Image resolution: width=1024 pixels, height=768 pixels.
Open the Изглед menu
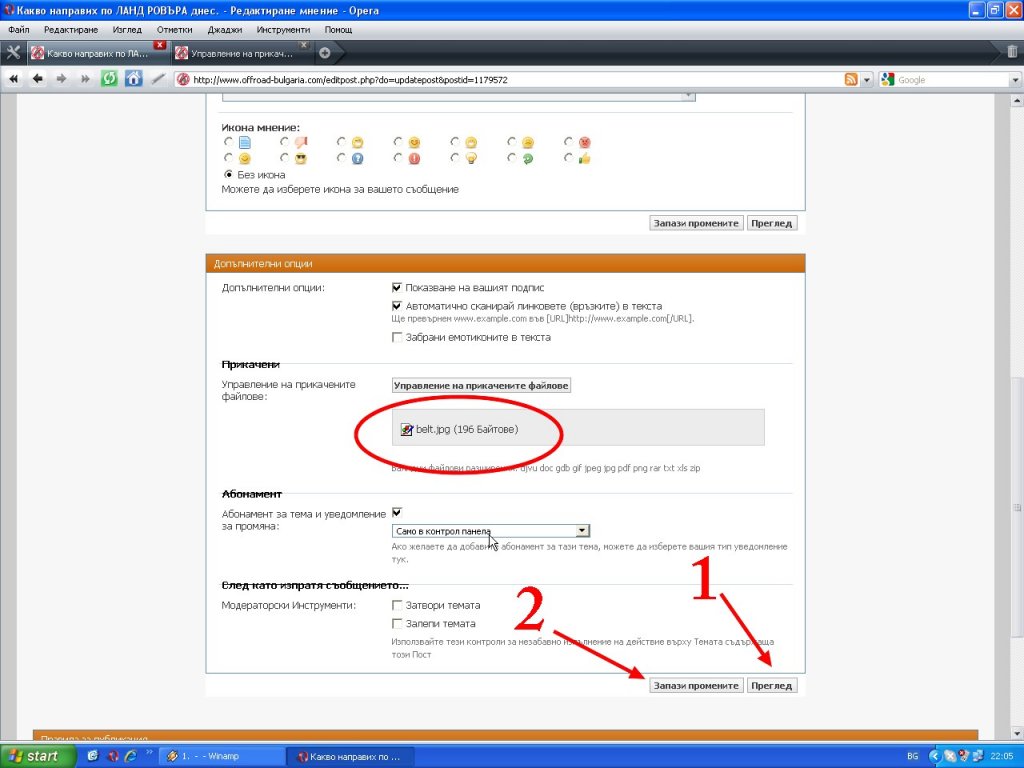click(127, 29)
